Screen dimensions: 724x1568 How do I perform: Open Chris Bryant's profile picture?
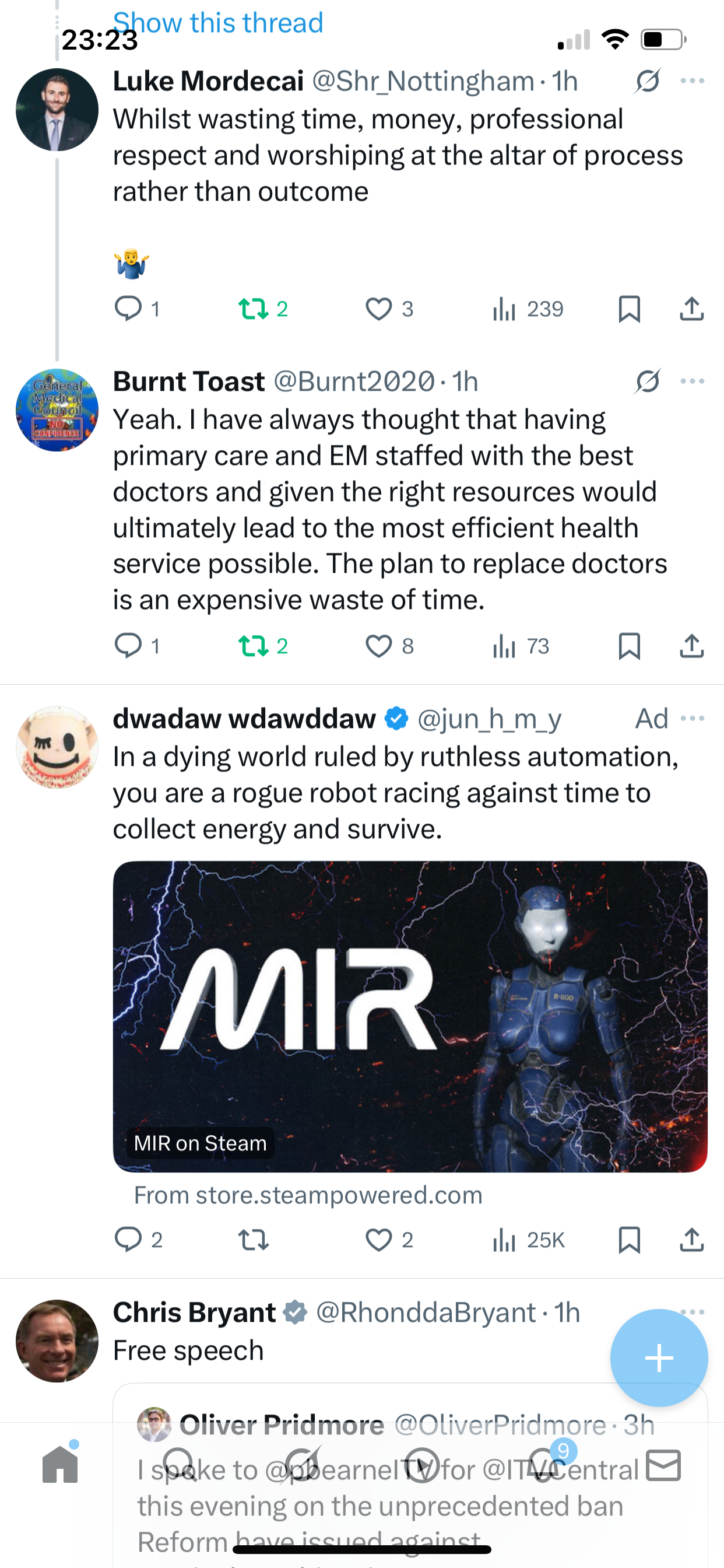(x=57, y=1341)
